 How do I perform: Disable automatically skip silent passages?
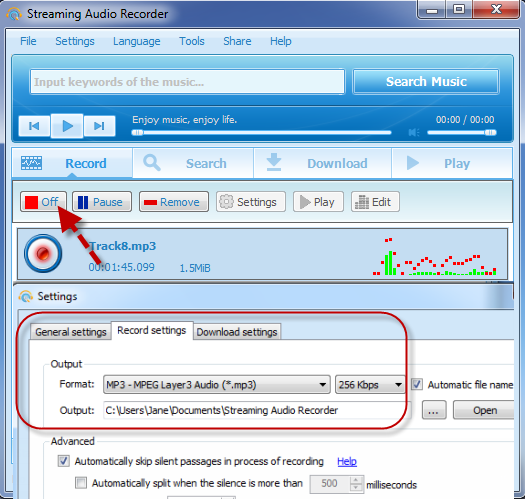click(x=64, y=461)
